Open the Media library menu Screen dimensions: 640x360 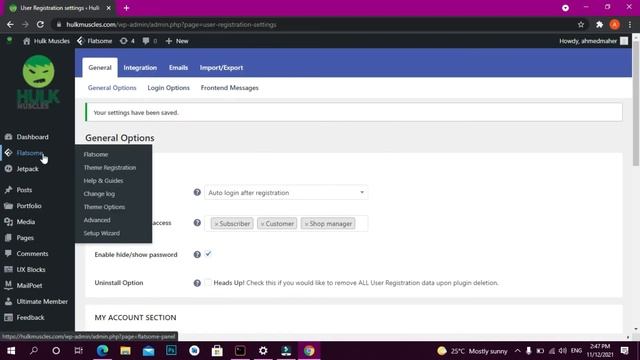click(x=25, y=222)
